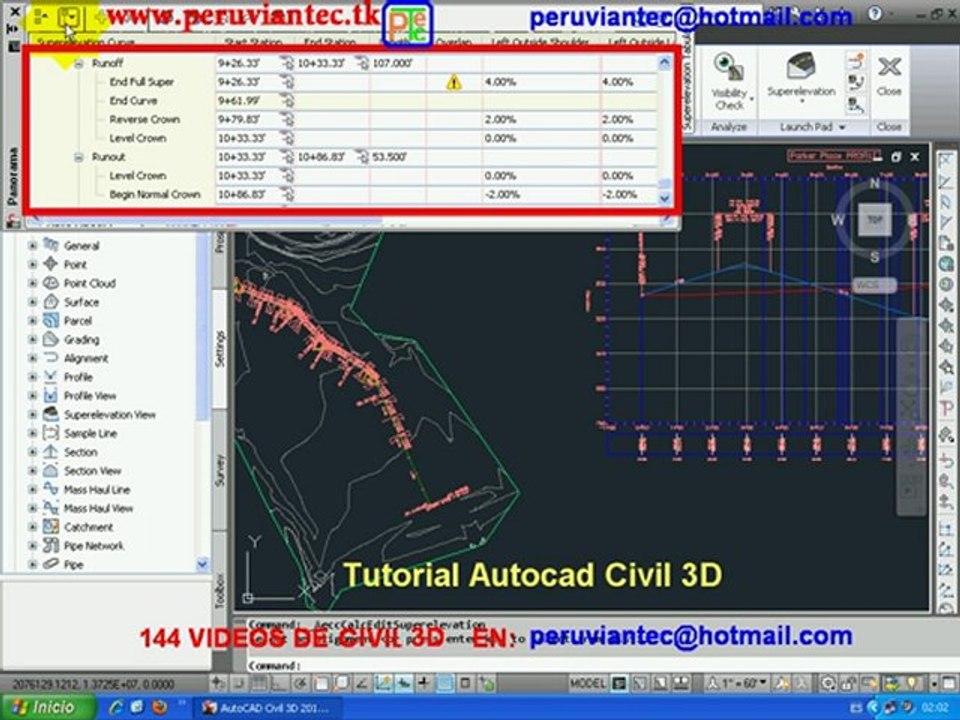
Task: Toggle Snap mode in status bar
Action: click(239, 683)
